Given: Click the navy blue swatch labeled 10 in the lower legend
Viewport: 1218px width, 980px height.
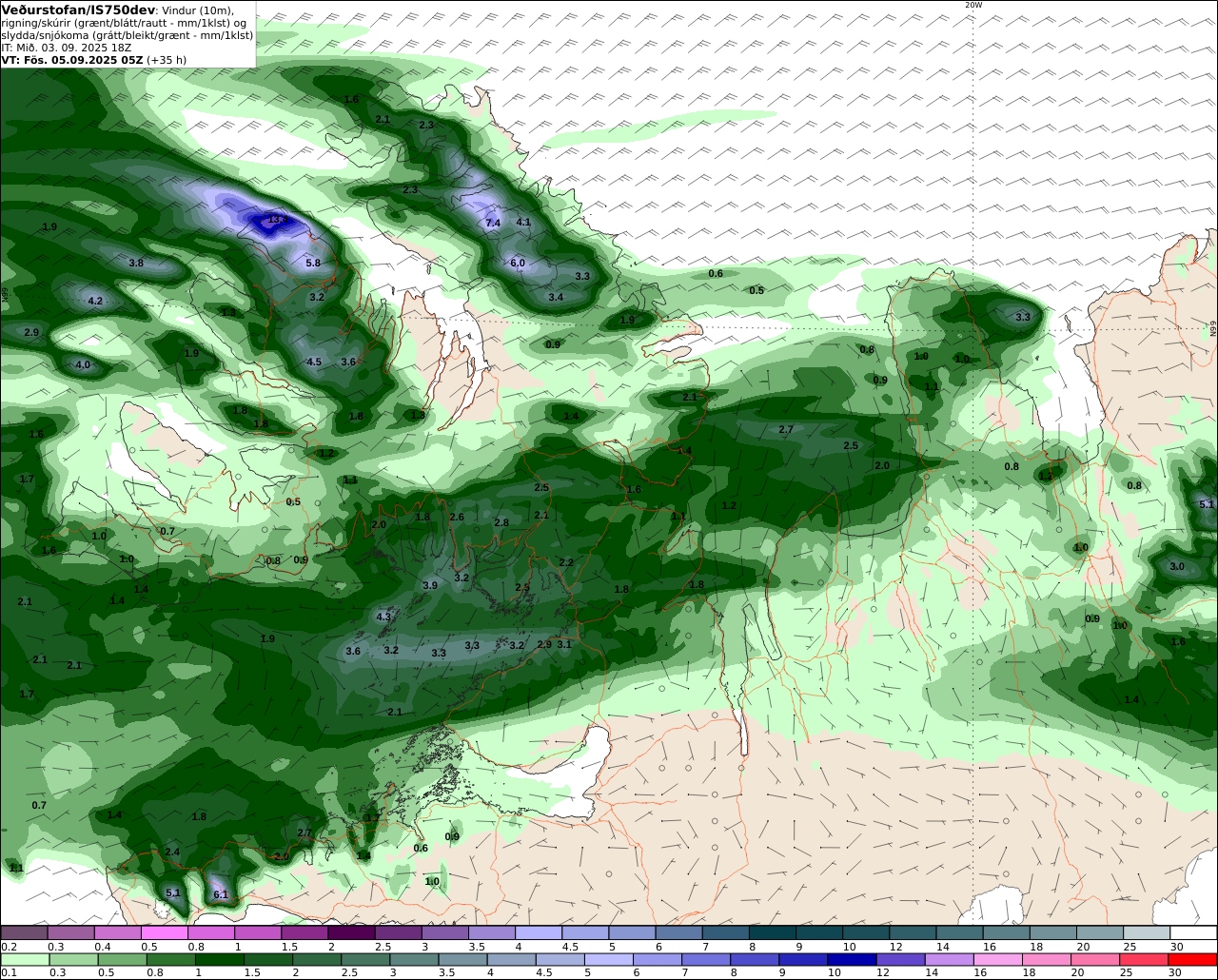Looking at the screenshot, I should pyautogui.click(x=852, y=959).
